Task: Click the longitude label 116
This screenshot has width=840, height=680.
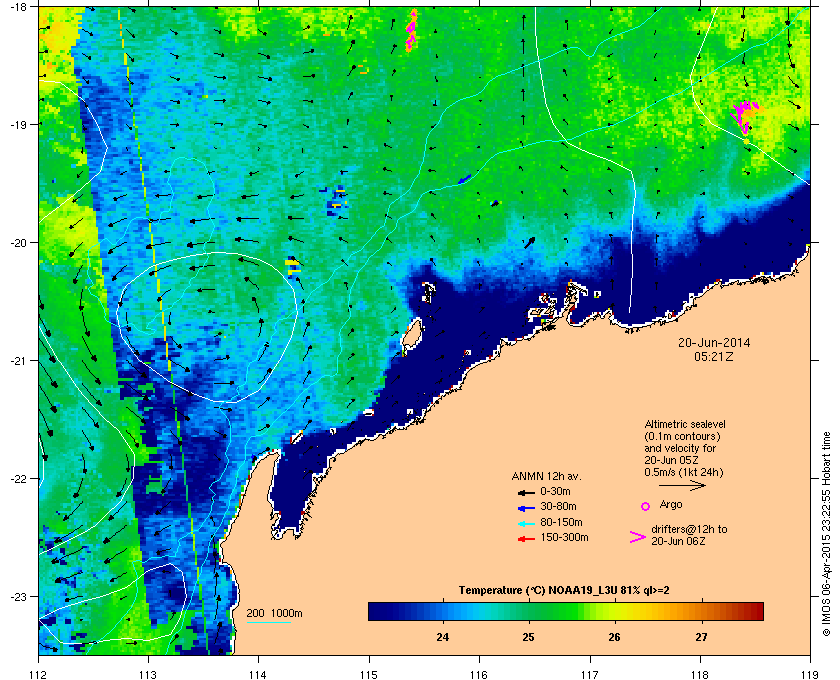Action: tap(479, 675)
